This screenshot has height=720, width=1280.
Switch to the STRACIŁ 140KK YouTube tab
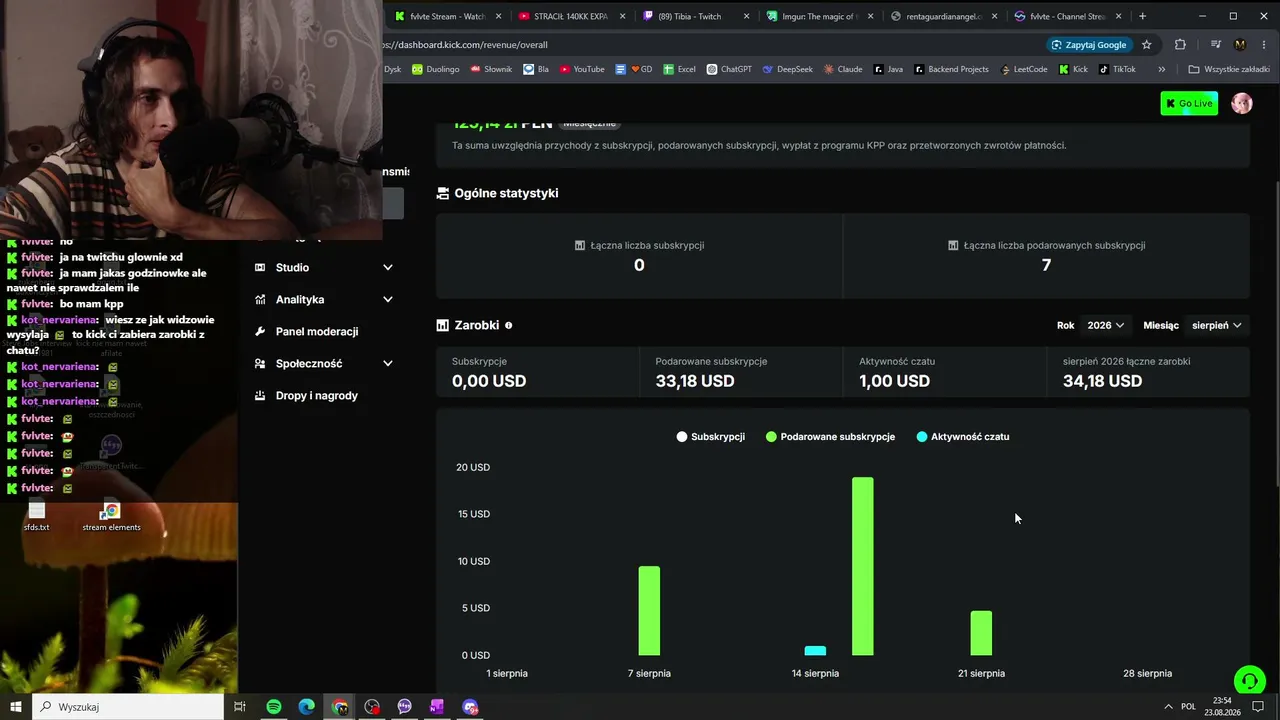pyautogui.click(x=572, y=16)
